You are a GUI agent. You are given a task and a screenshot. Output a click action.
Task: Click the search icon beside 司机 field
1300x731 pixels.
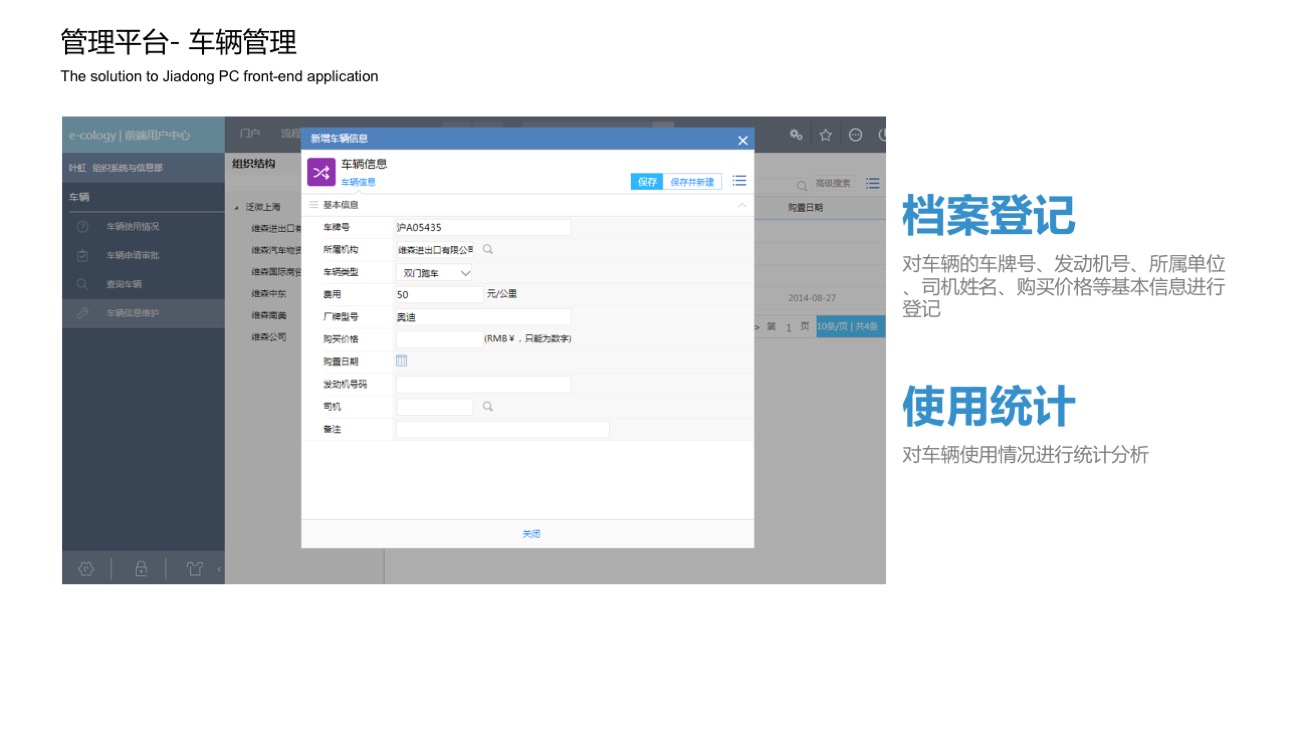point(488,407)
